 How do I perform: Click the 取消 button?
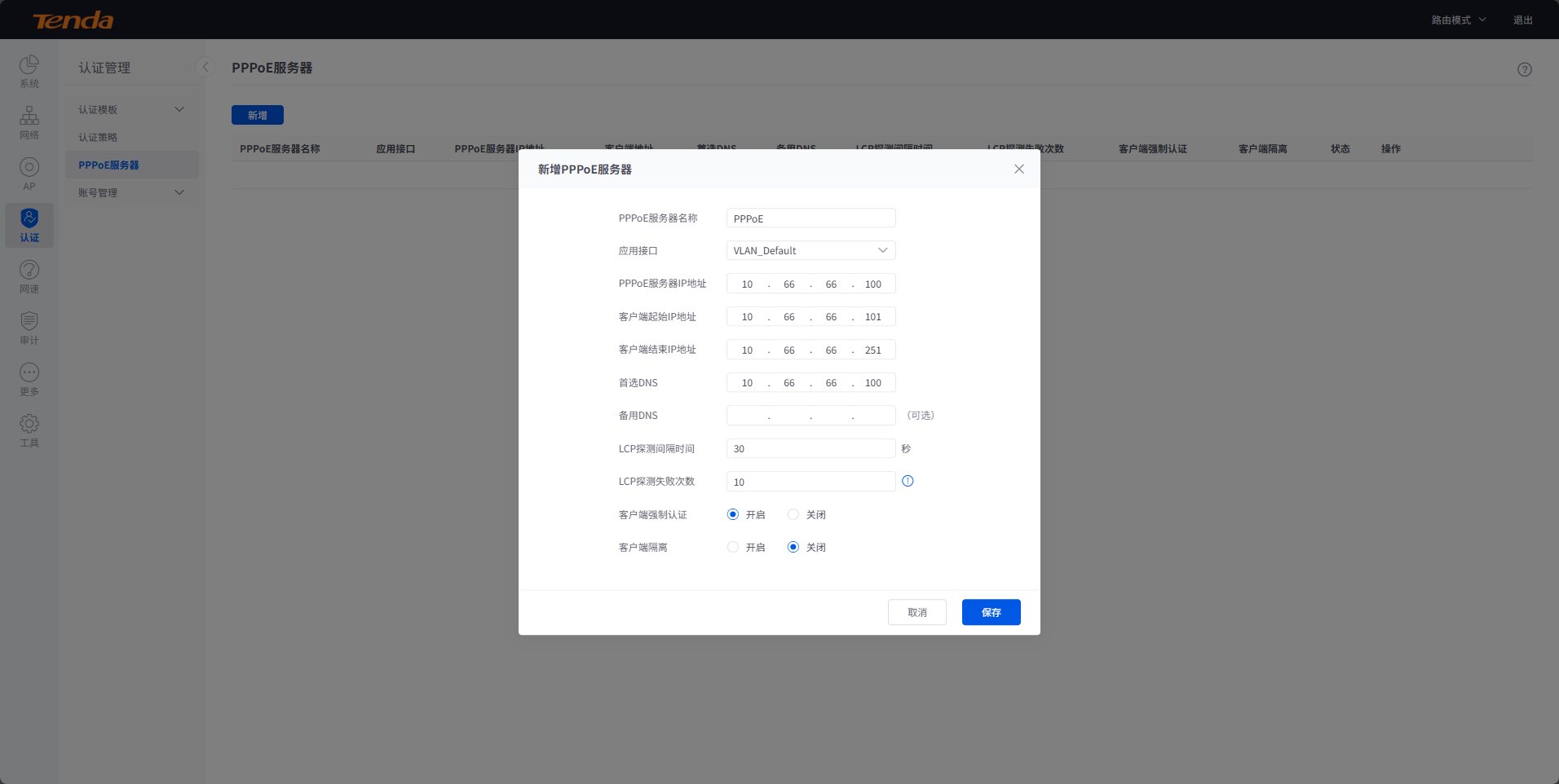[916, 613]
